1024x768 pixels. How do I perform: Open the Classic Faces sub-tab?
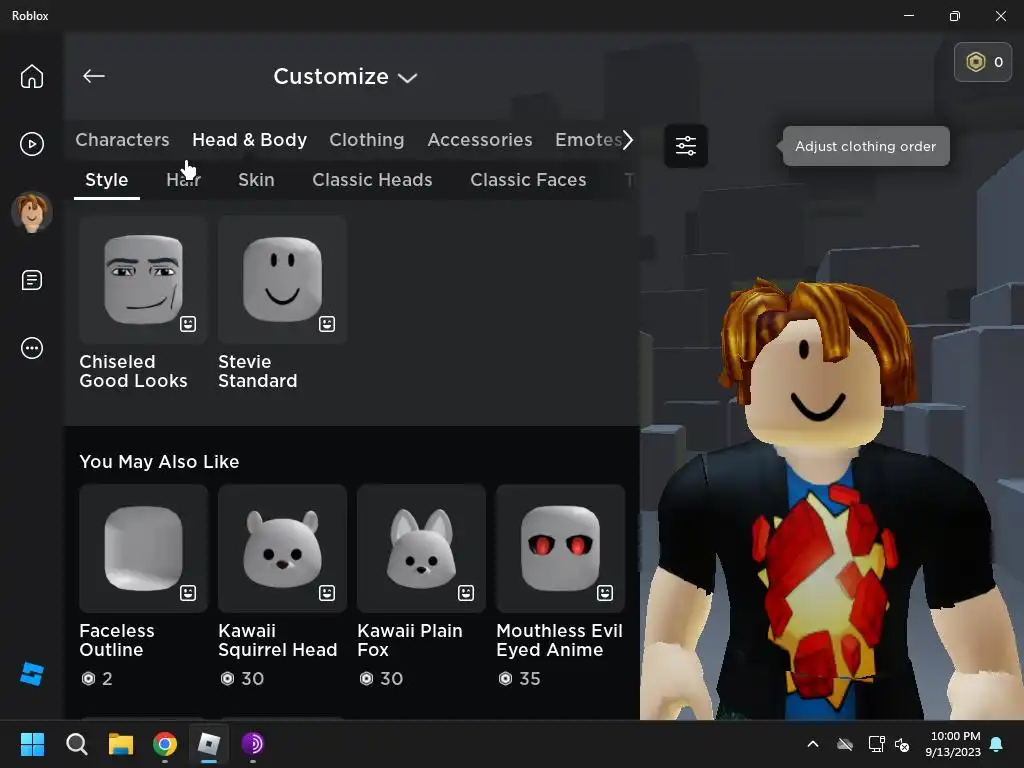point(528,180)
